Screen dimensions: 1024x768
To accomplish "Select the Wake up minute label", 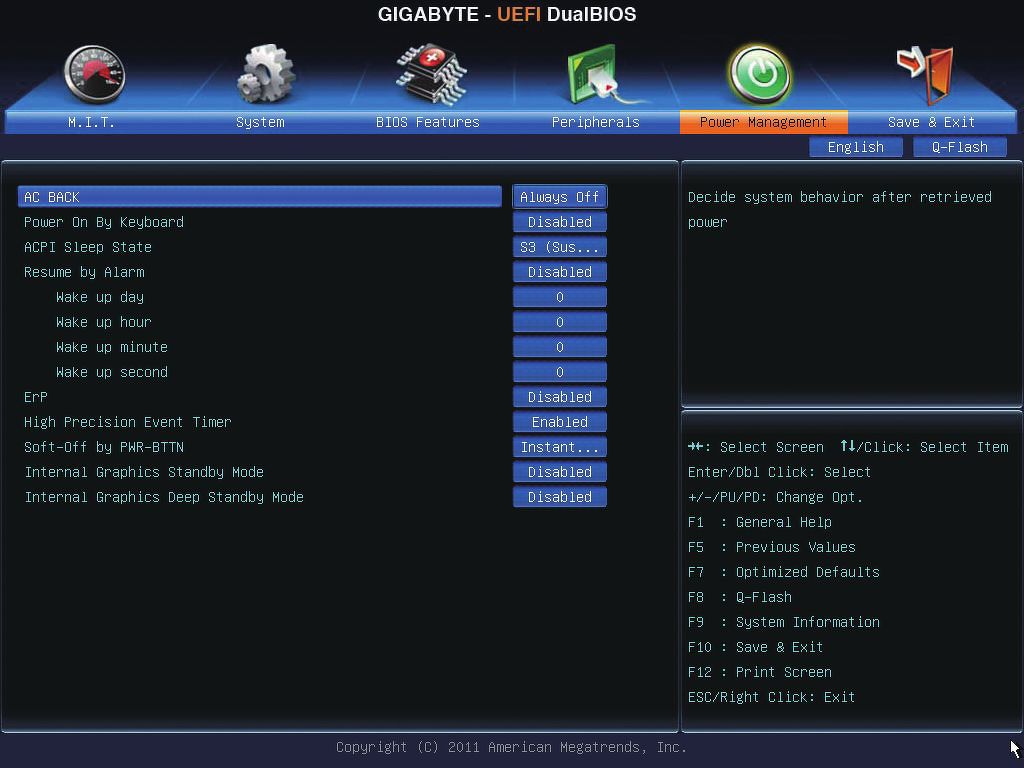I will (112, 347).
